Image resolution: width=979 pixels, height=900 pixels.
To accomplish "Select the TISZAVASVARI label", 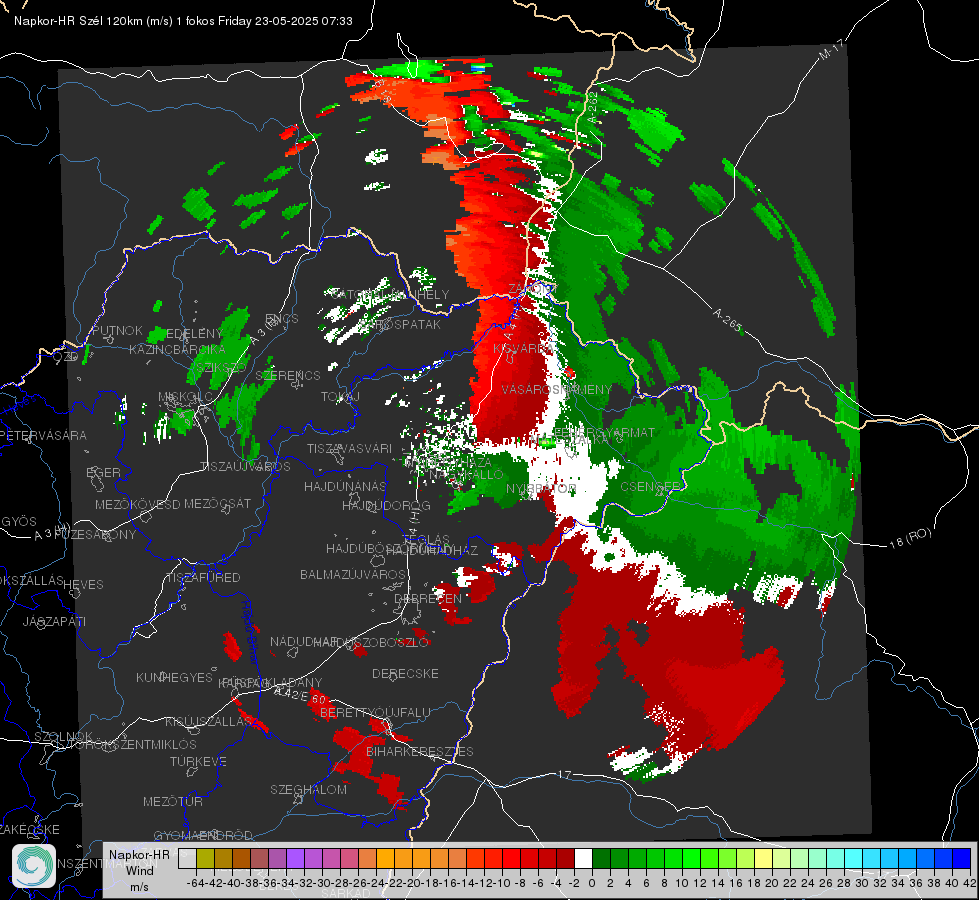I will pos(349,448).
